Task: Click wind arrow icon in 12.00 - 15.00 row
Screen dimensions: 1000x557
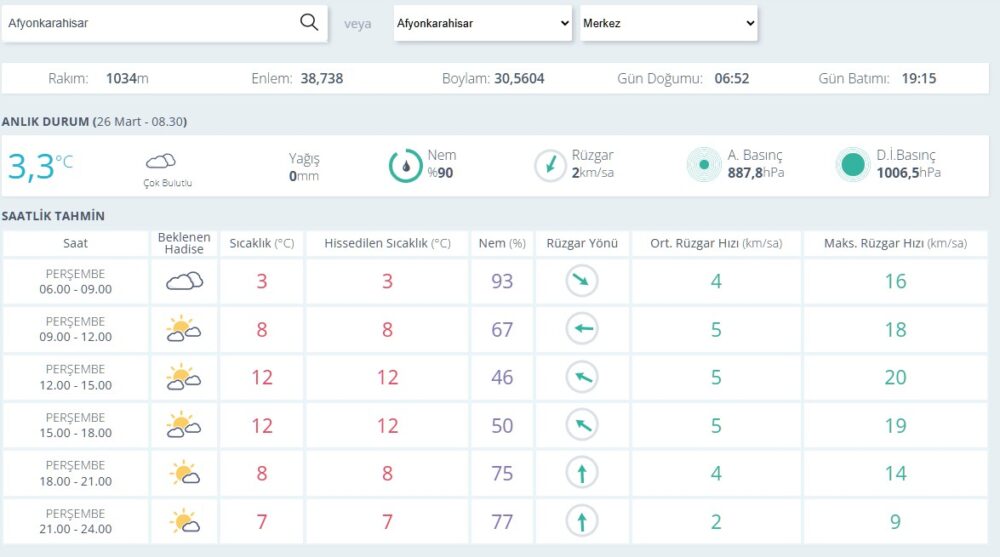Action: point(582,377)
